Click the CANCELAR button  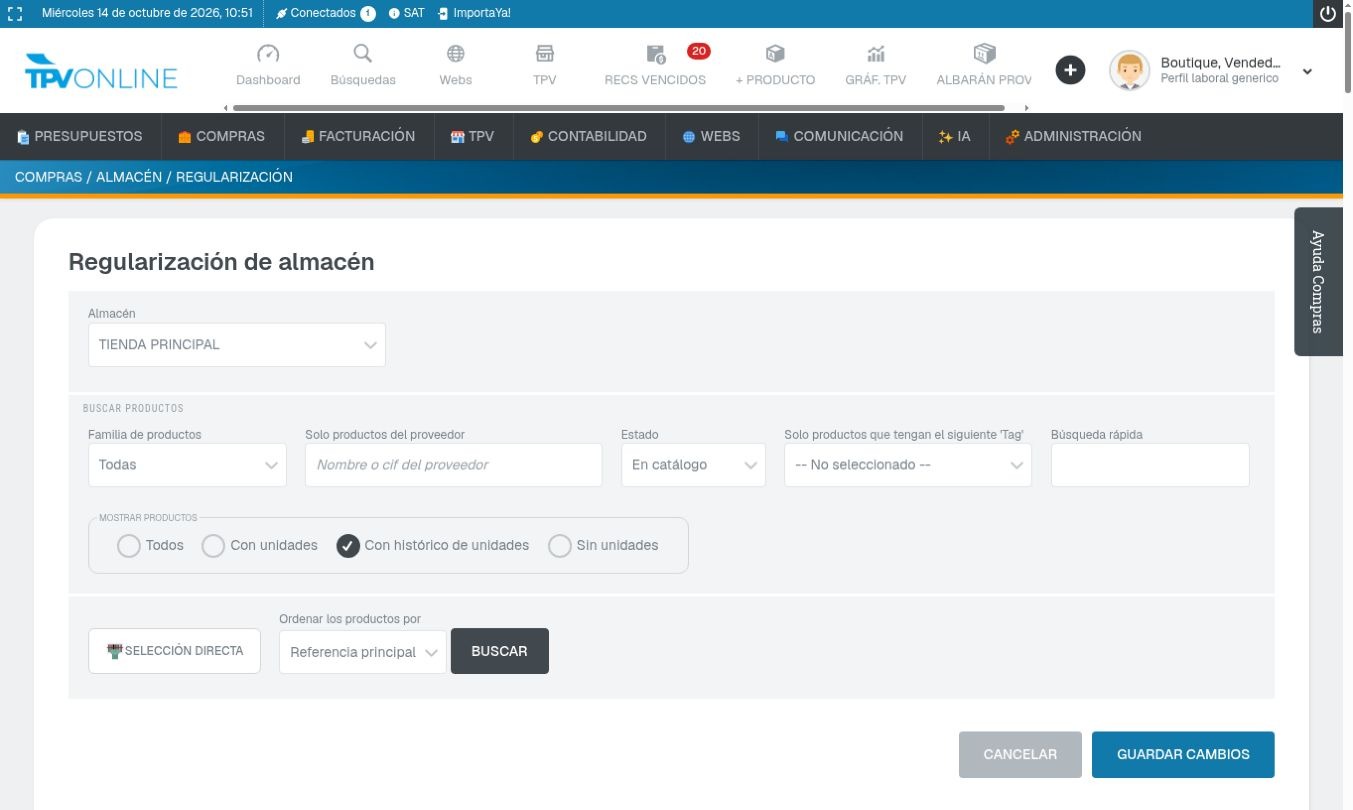click(1020, 755)
